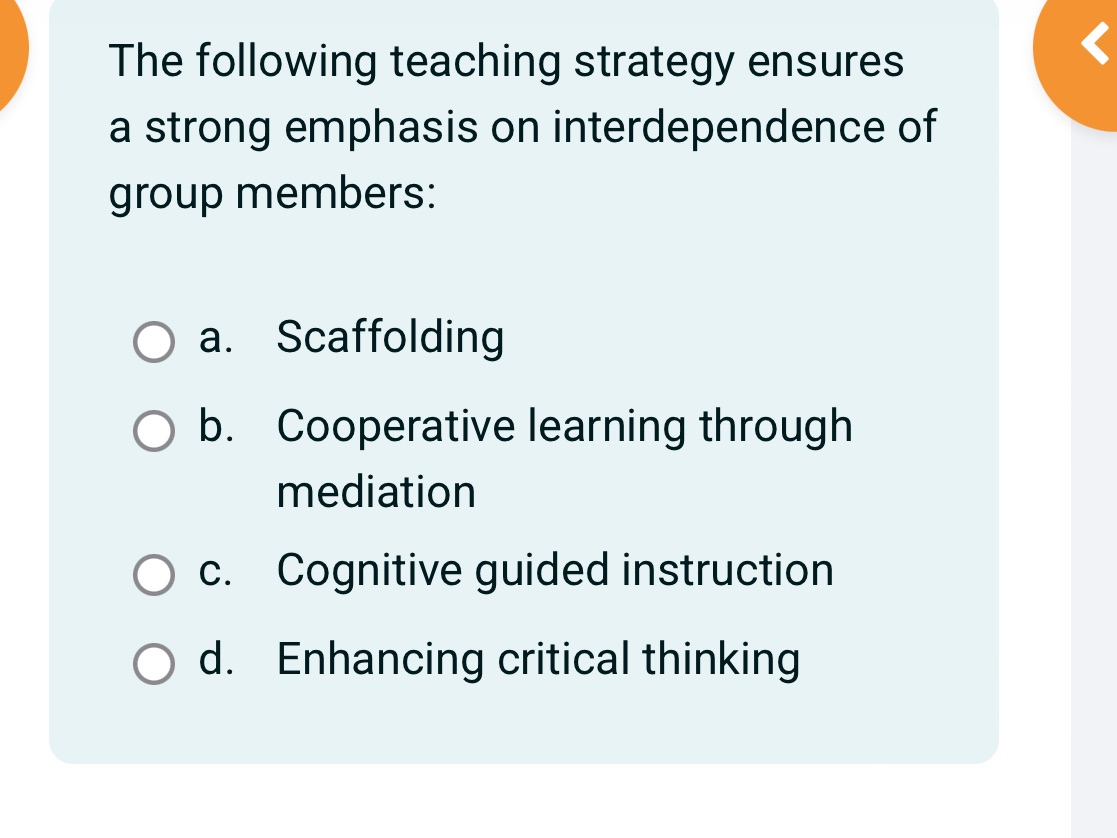
Task: Click the 'Cognitive guided instruction' answer text
Action: point(555,571)
